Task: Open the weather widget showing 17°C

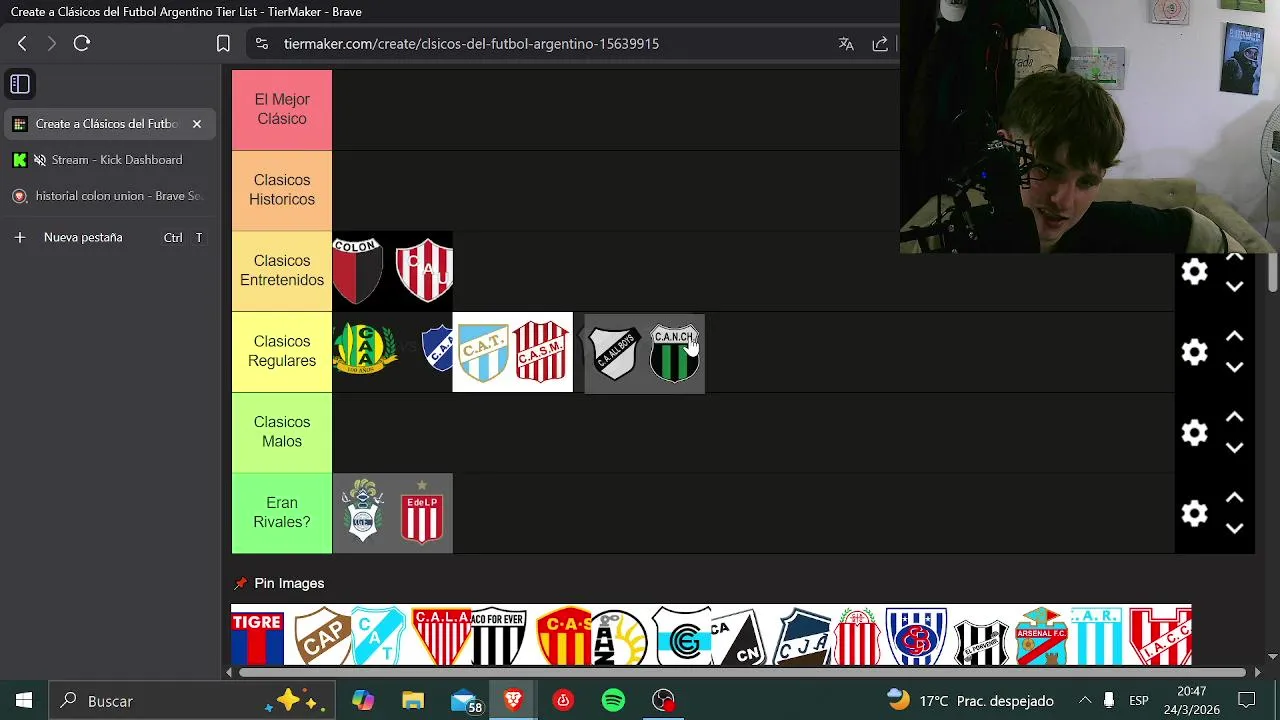Action: 969,701
